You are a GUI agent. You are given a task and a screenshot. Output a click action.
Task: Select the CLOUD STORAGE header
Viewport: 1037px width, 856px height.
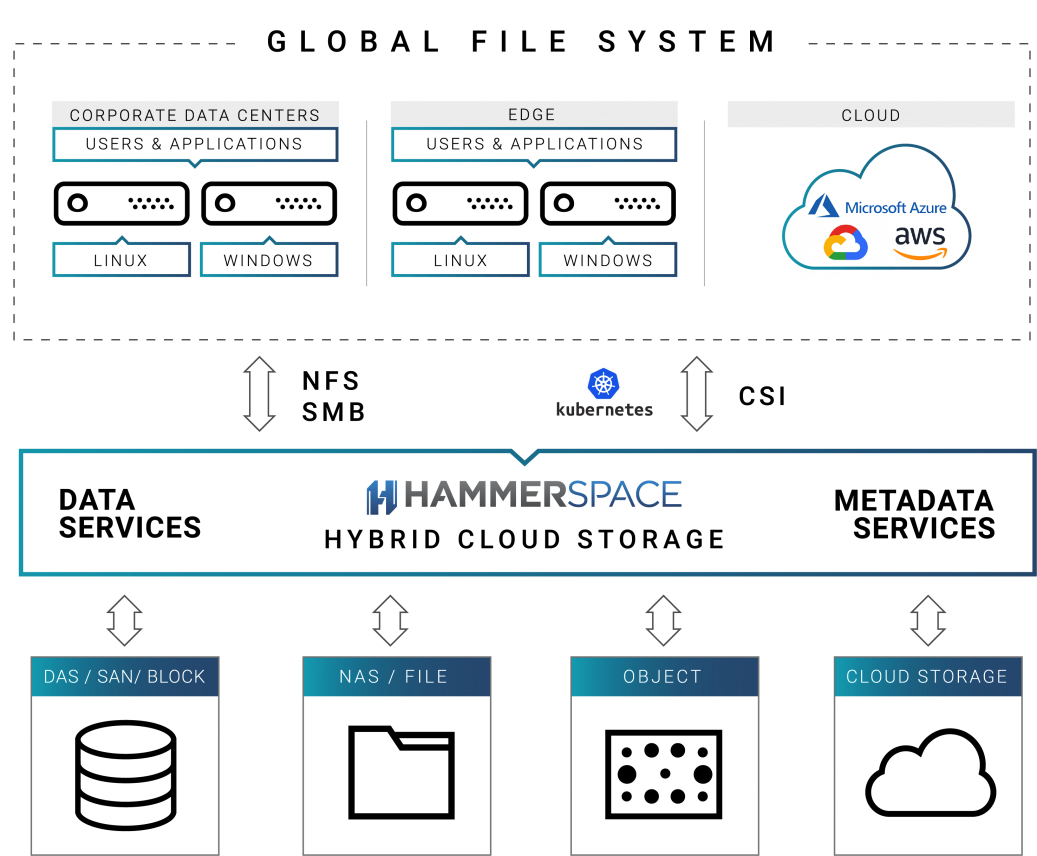[928, 676]
